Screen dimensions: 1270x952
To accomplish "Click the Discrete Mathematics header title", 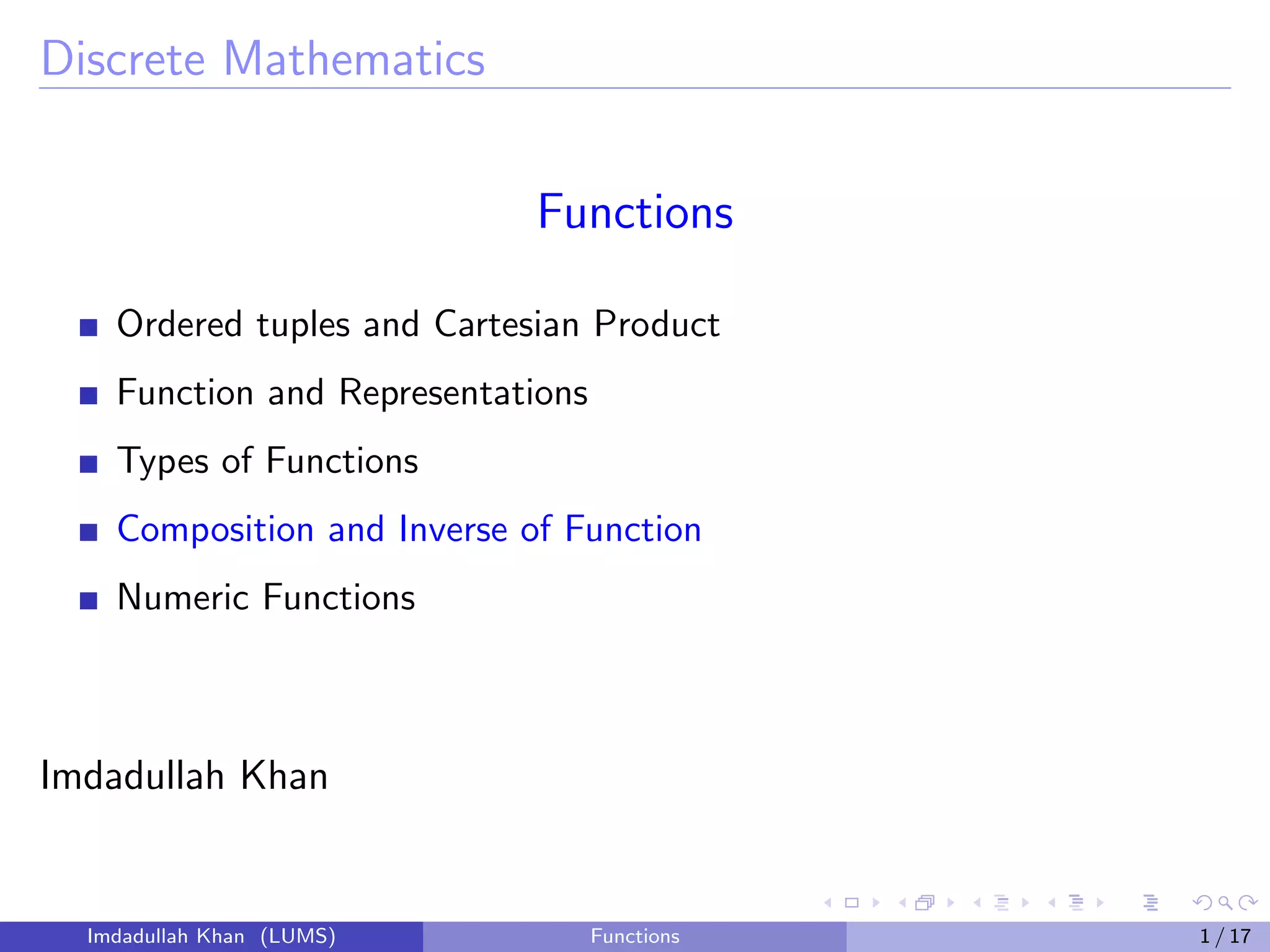I will [263, 59].
